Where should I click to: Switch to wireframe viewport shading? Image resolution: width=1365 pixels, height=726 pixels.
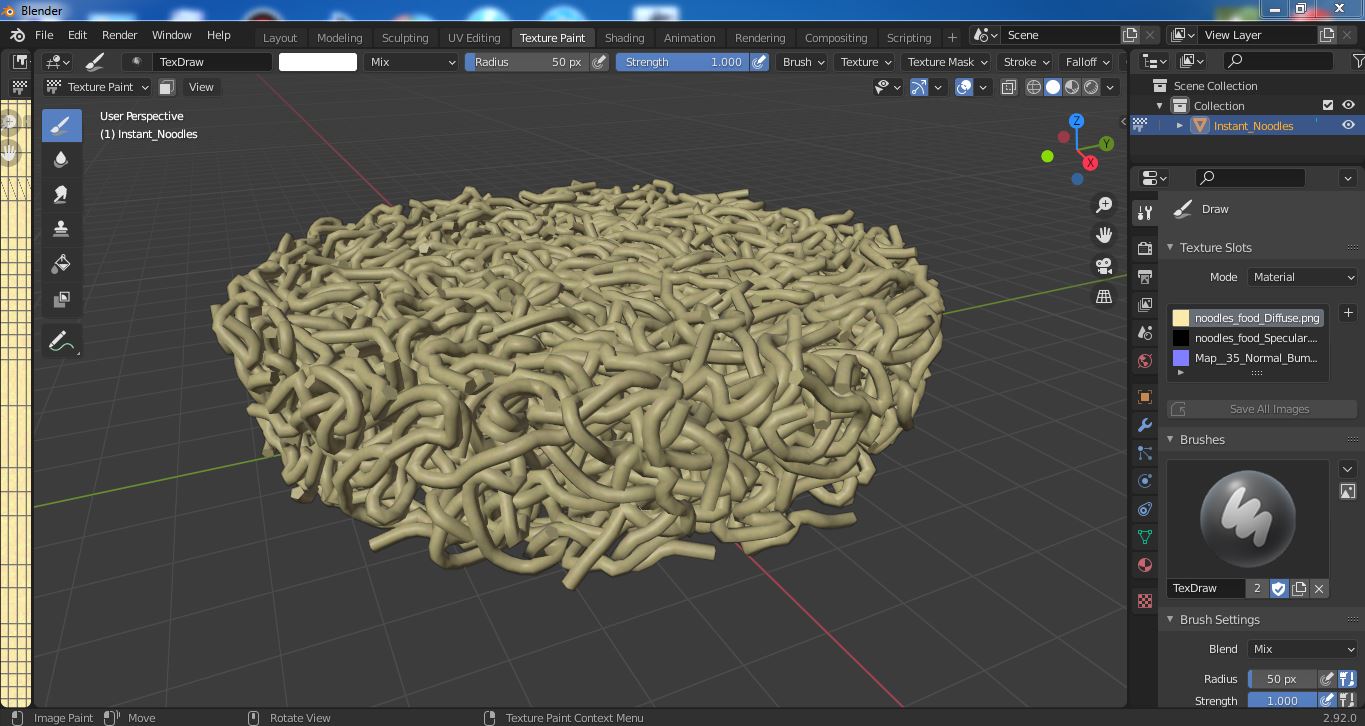tap(1035, 87)
